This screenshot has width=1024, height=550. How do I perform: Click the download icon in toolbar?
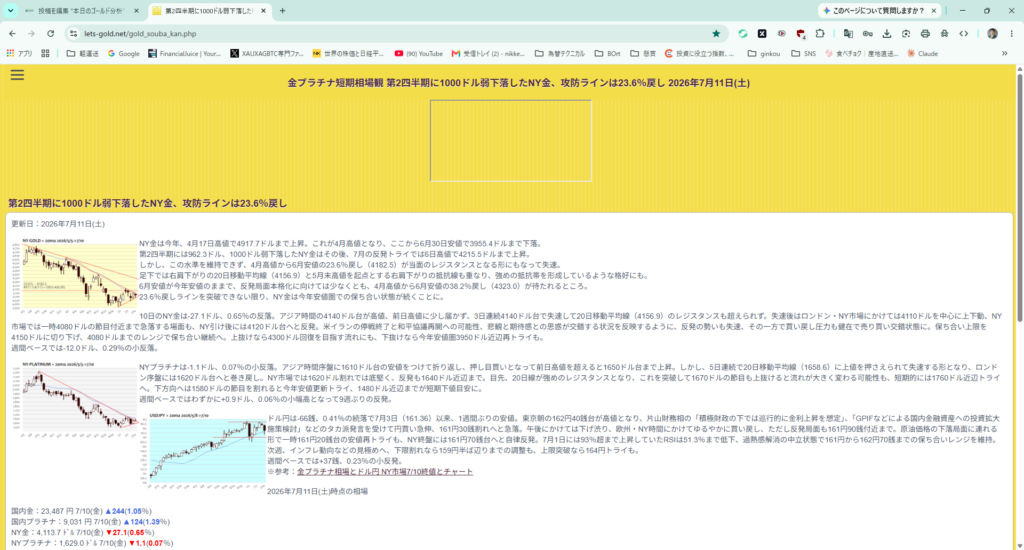(x=886, y=33)
